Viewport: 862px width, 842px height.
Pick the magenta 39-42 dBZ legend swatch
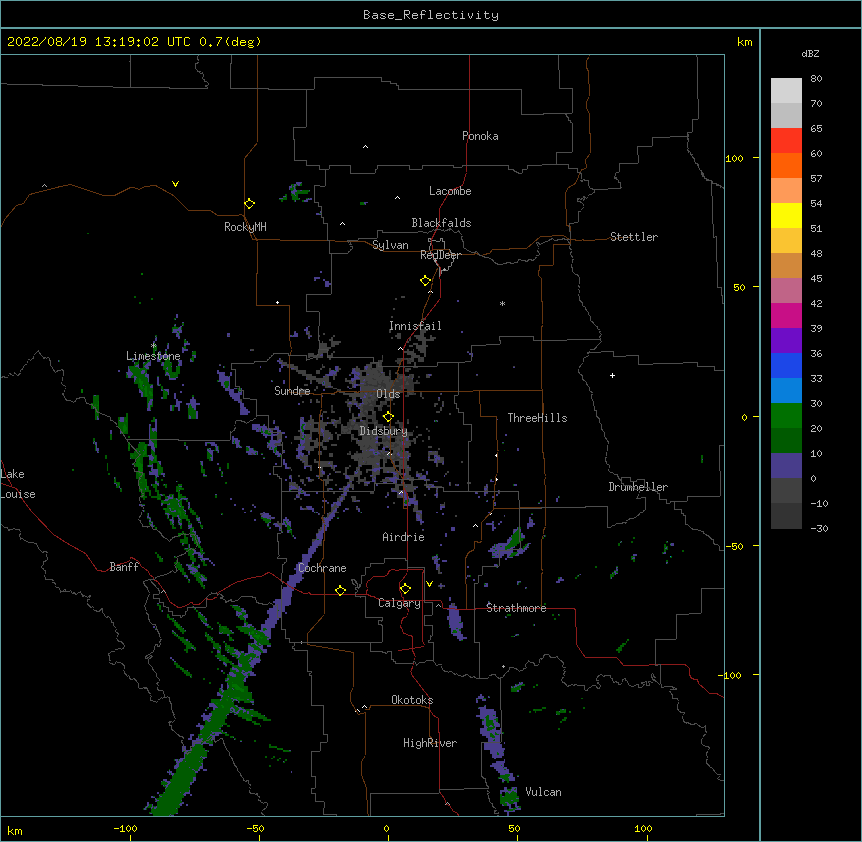click(x=786, y=315)
